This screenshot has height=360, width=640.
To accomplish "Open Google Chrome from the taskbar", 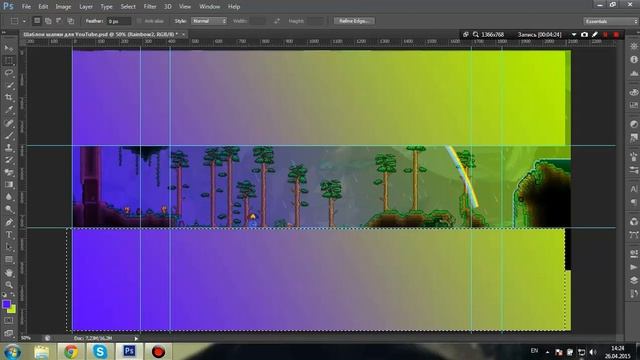I will 71,351.
